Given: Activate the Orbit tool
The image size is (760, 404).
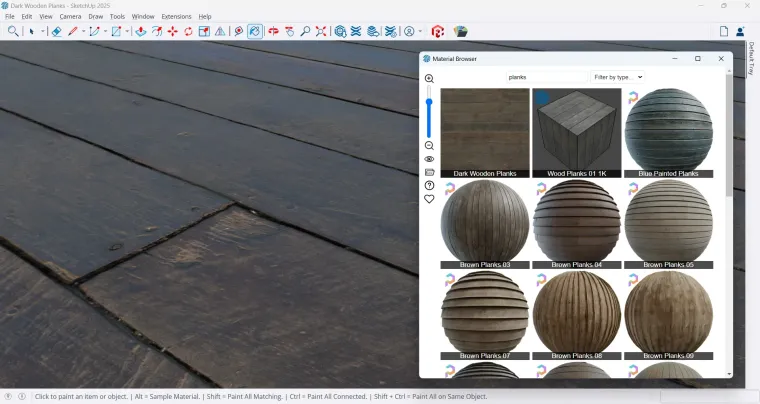Looking at the screenshot, I should pyautogui.click(x=273, y=31).
